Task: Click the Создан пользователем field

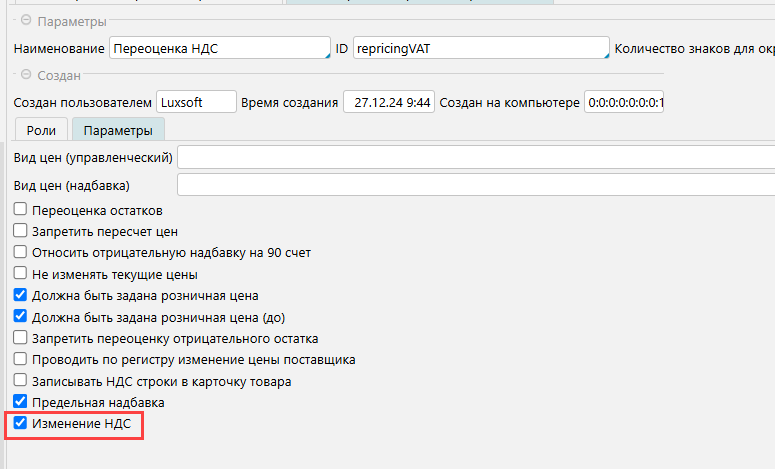Action: (x=195, y=102)
